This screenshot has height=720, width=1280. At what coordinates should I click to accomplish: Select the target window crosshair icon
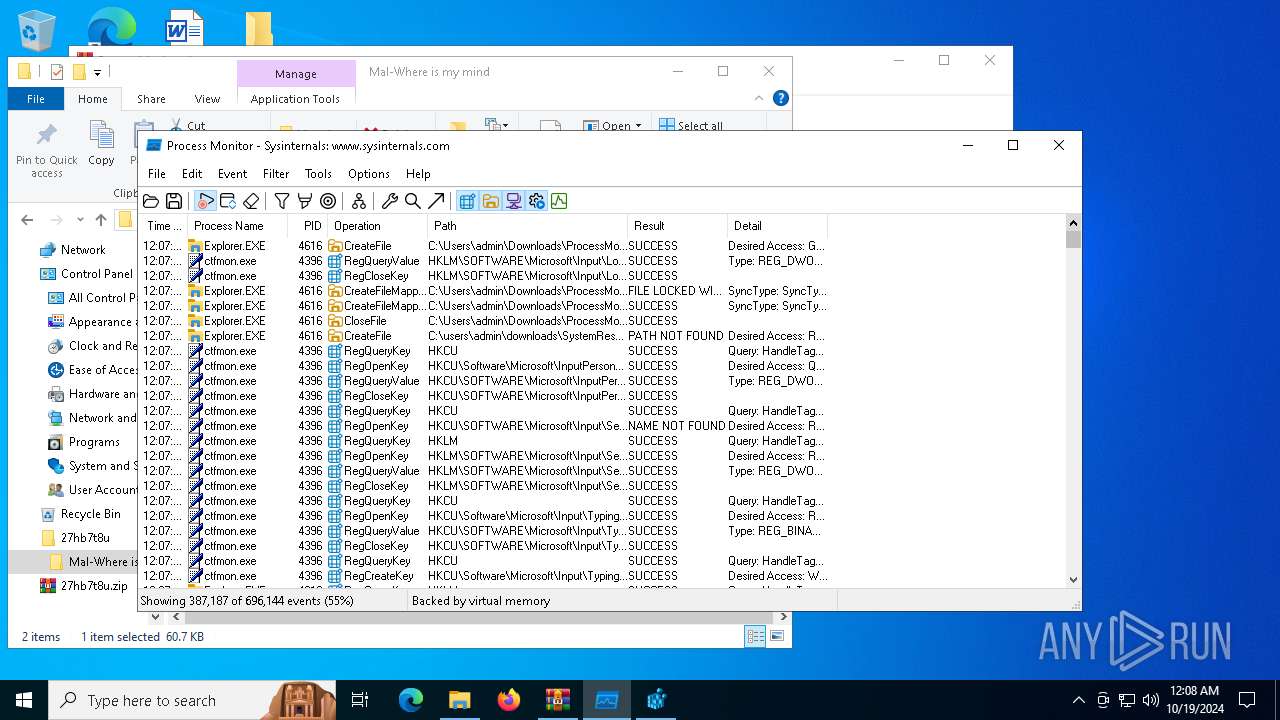(x=328, y=201)
